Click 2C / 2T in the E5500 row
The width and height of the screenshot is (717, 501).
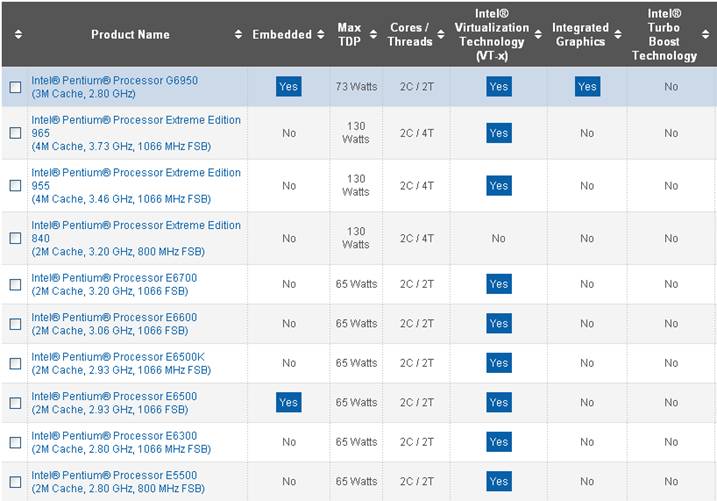tap(417, 481)
